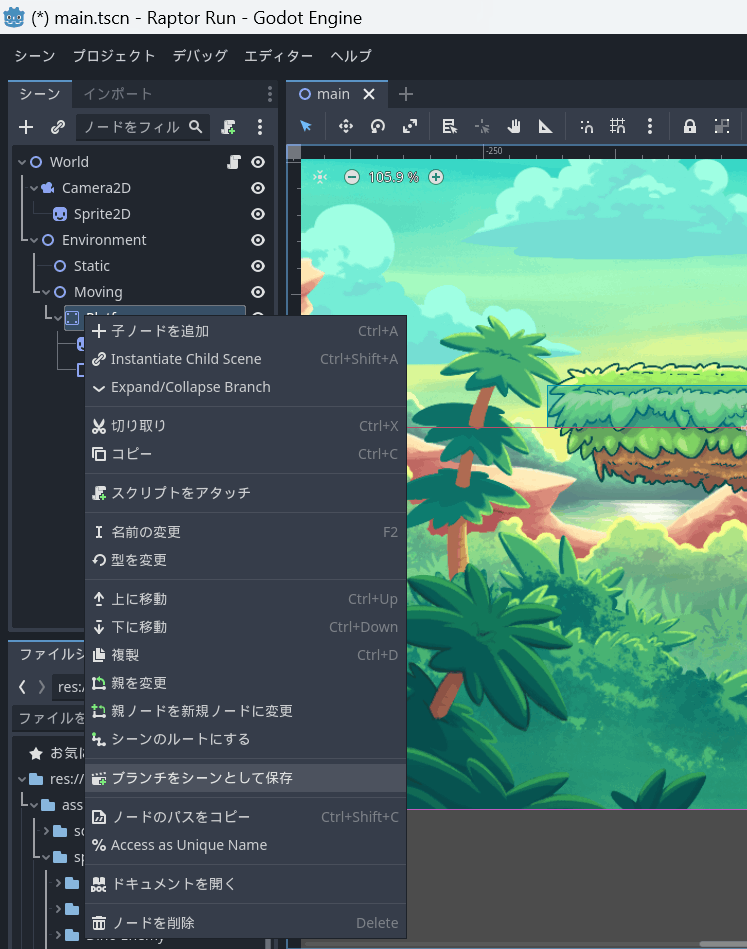Screen dimensions: 747x949
Task: Open snapping options three-dot menu
Action: [650, 126]
